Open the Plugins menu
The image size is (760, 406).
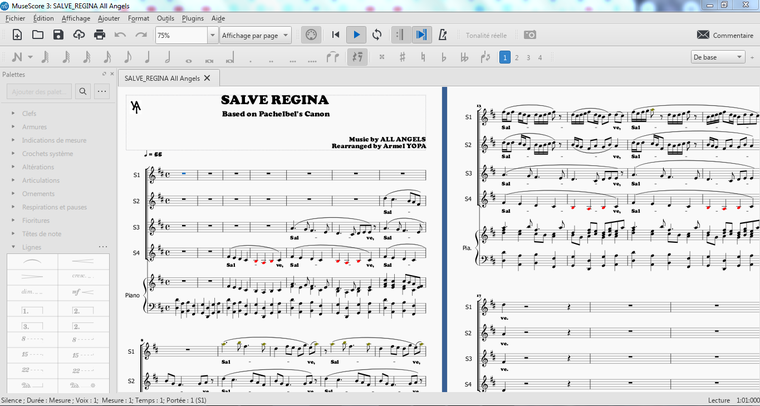(x=194, y=18)
